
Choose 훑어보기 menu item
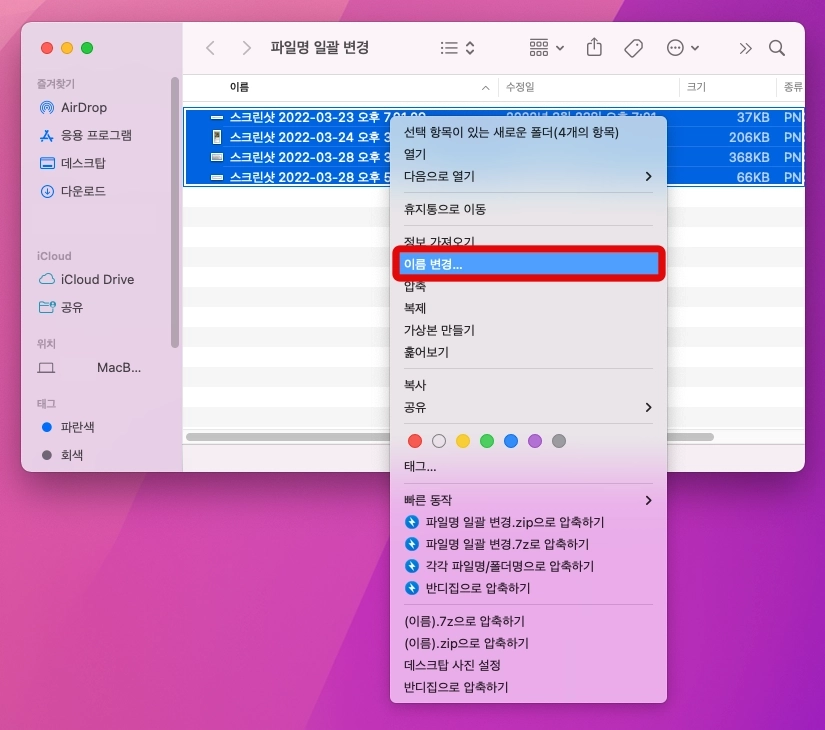(x=528, y=353)
